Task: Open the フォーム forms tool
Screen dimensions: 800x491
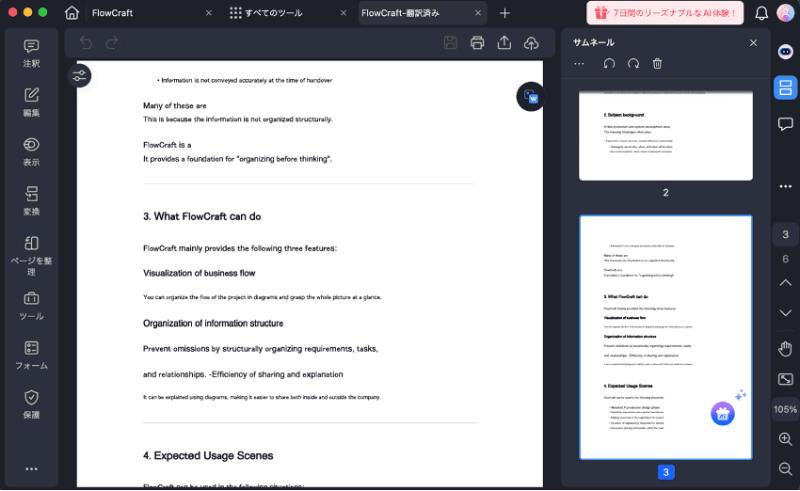Action: (x=31, y=355)
